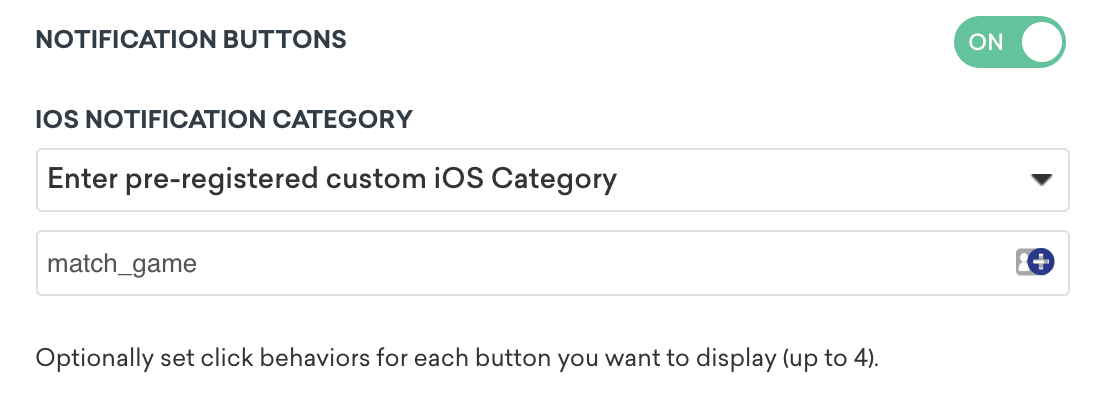Turn off the Notification Buttons toggle
Image resolution: width=1106 pixels, height=412 pixels.
pyautogui.click(x=1010, y=41)
